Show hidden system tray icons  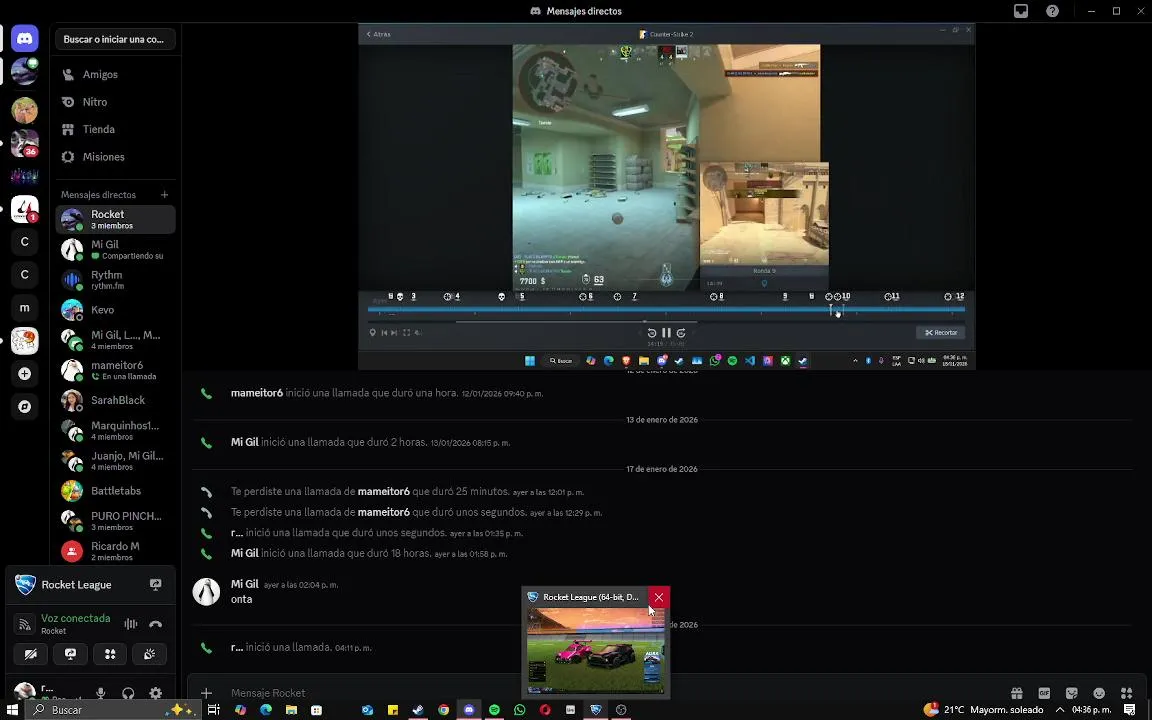pyautogui.click(x=1059, y=710)
